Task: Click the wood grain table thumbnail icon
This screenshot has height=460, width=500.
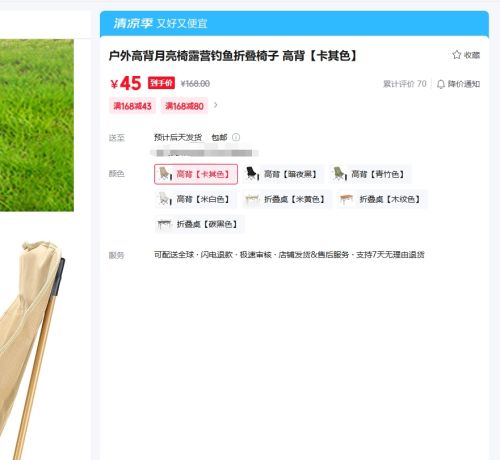Action: pos(346,199)
